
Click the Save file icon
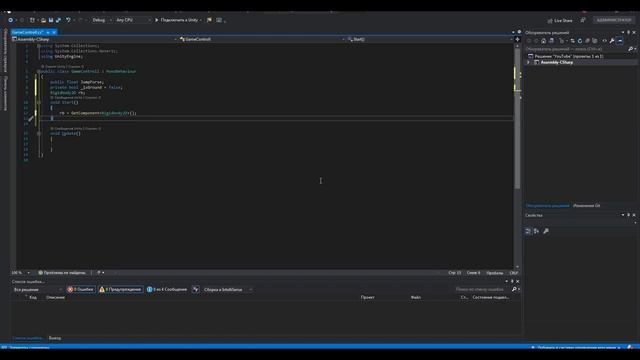click(x=51, y=20)
